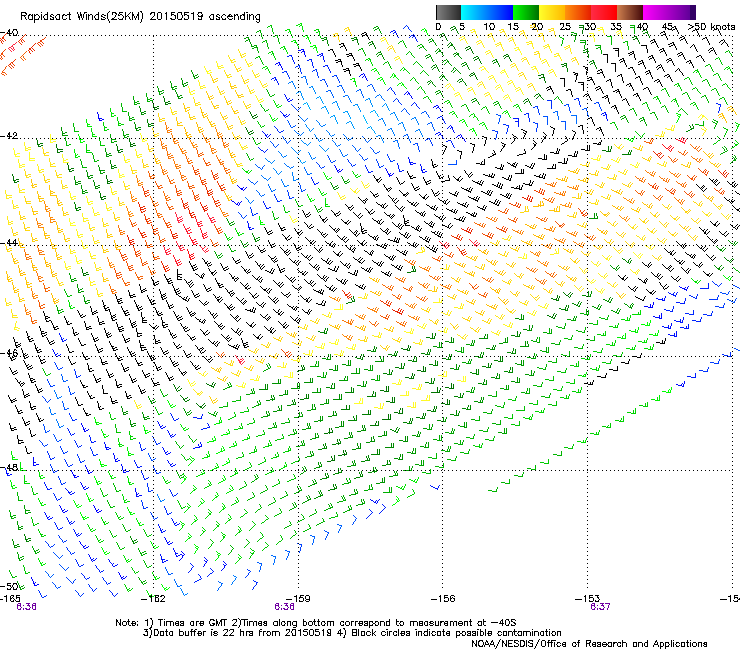Image resolution: width=740 pixels, height=650 pixels.
Task: Click the "0" label under the color bar
Action: point(438,27)
